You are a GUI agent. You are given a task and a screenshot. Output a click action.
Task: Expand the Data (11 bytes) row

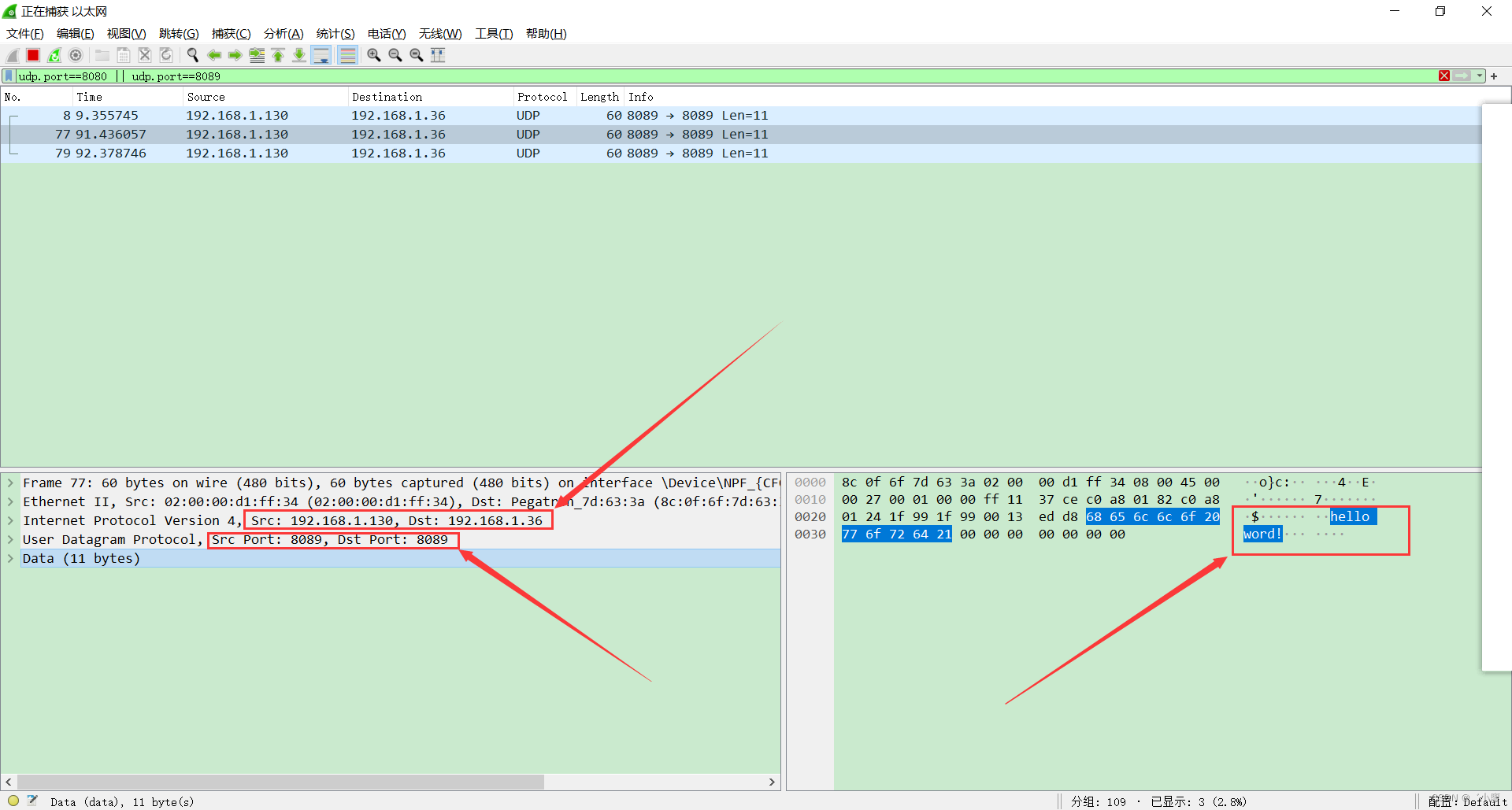[10, 558]
